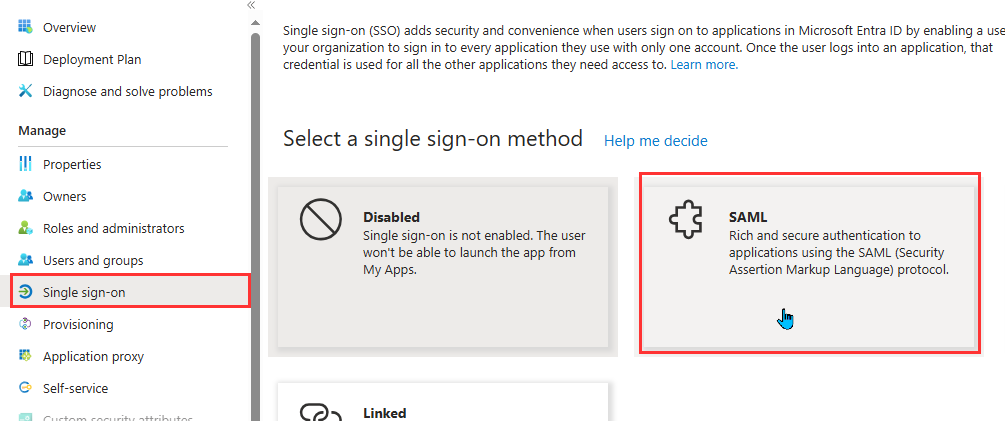1005x421 pixels.
Task: Open the Learn more link
Action: [704, 65]
